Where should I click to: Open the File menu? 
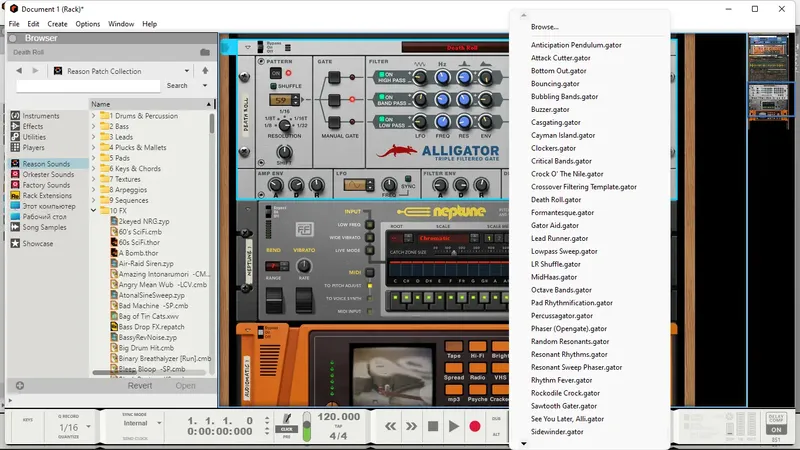tap(14, 24)
